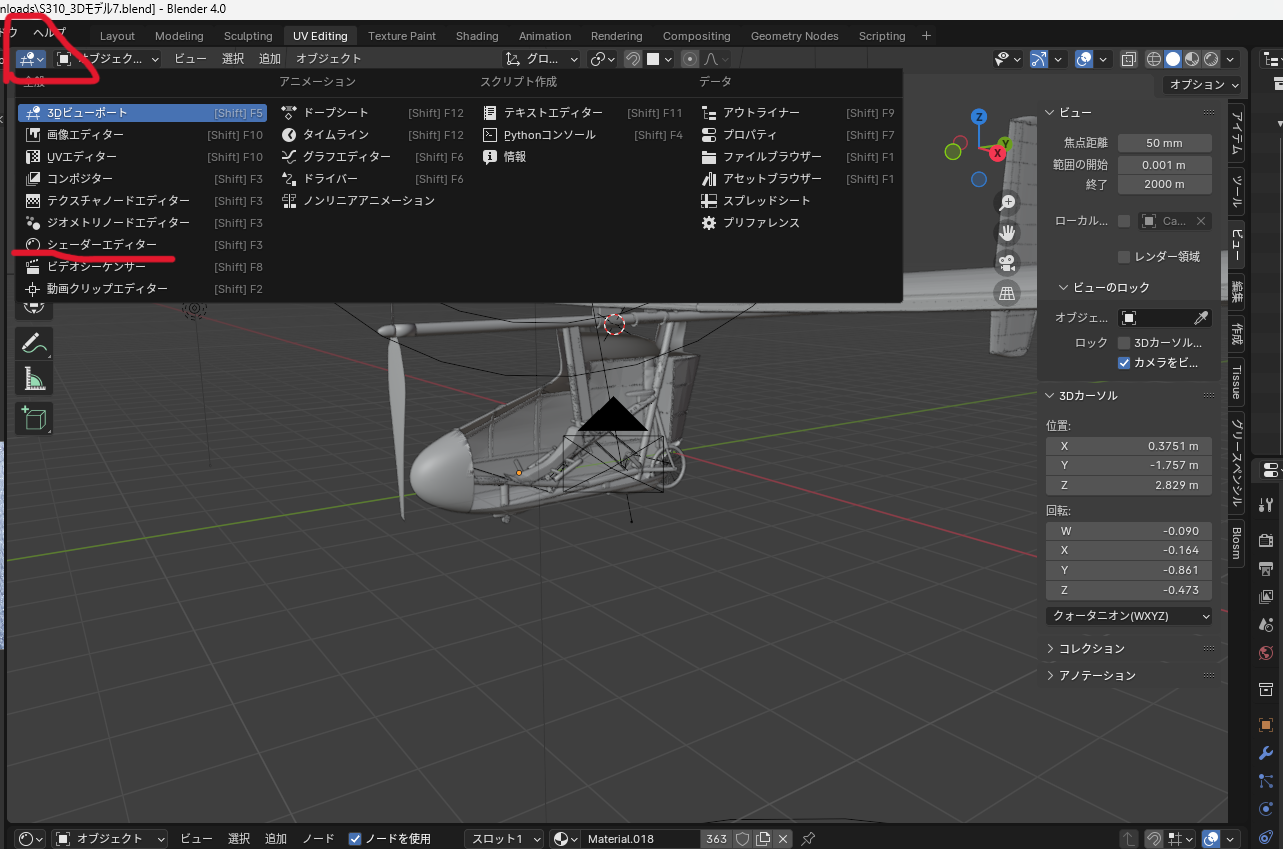Switch to the Modeling workspace tab
Viewport: 1283px width, 849px height.
(179, 36)
